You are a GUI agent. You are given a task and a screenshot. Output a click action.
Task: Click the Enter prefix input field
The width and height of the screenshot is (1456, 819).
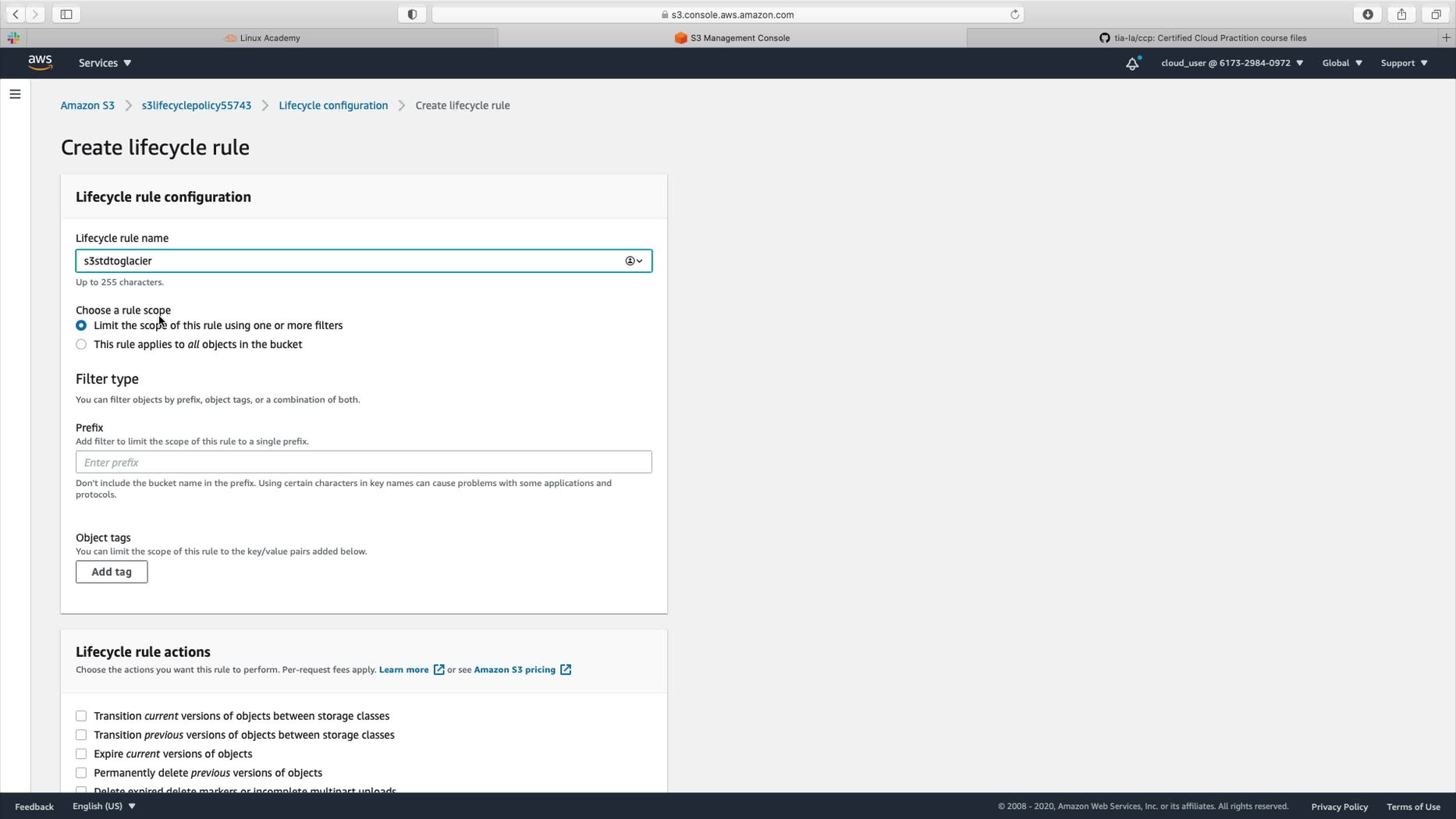(x=364, y=462)
